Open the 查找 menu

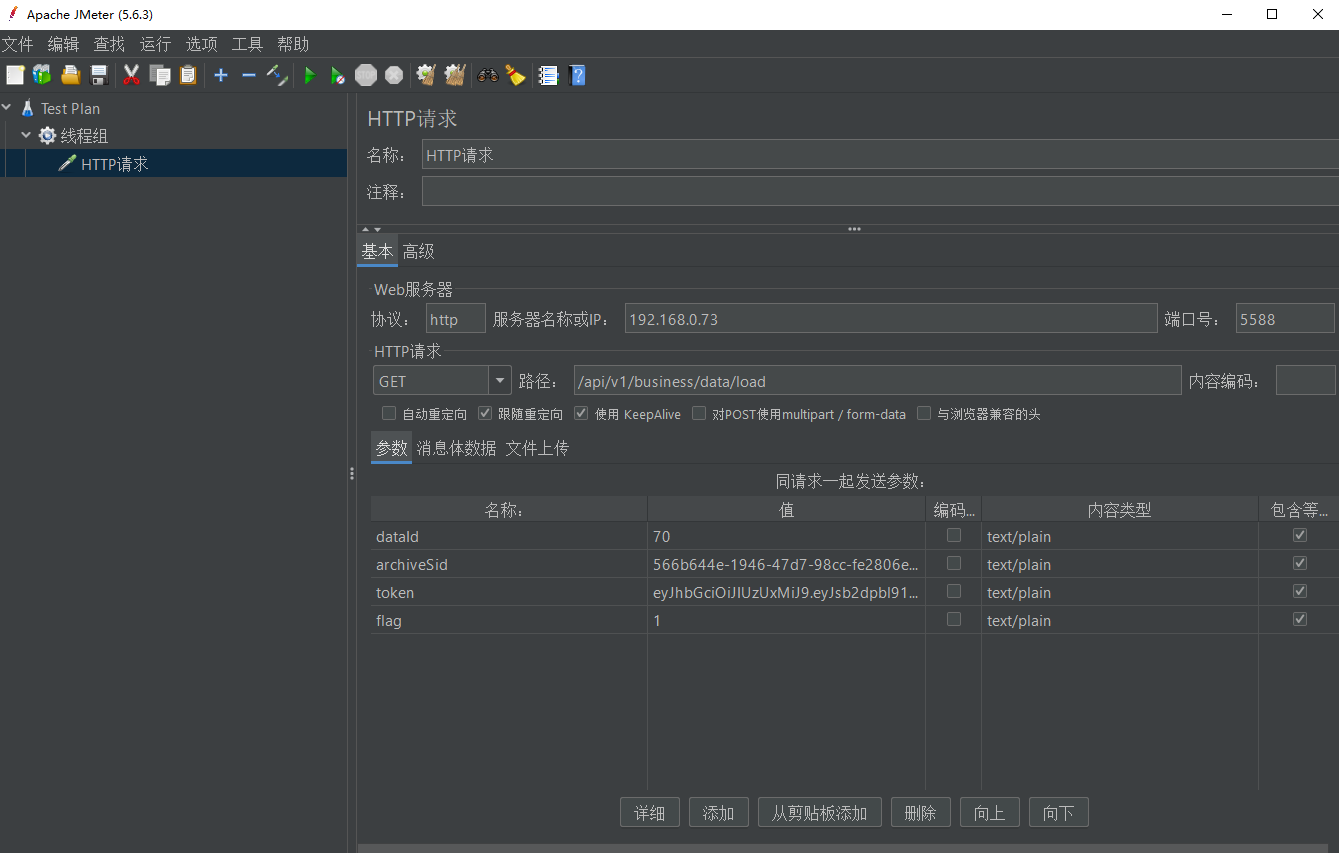(109, 44)
